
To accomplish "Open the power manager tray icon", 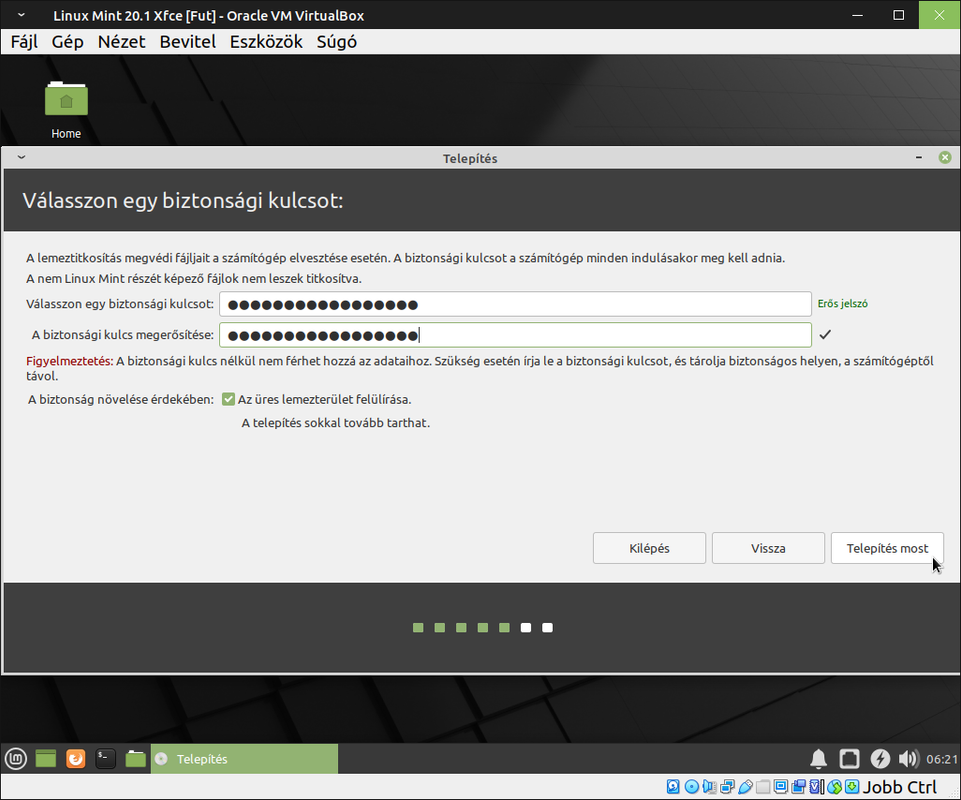I will tap(880, 759).
